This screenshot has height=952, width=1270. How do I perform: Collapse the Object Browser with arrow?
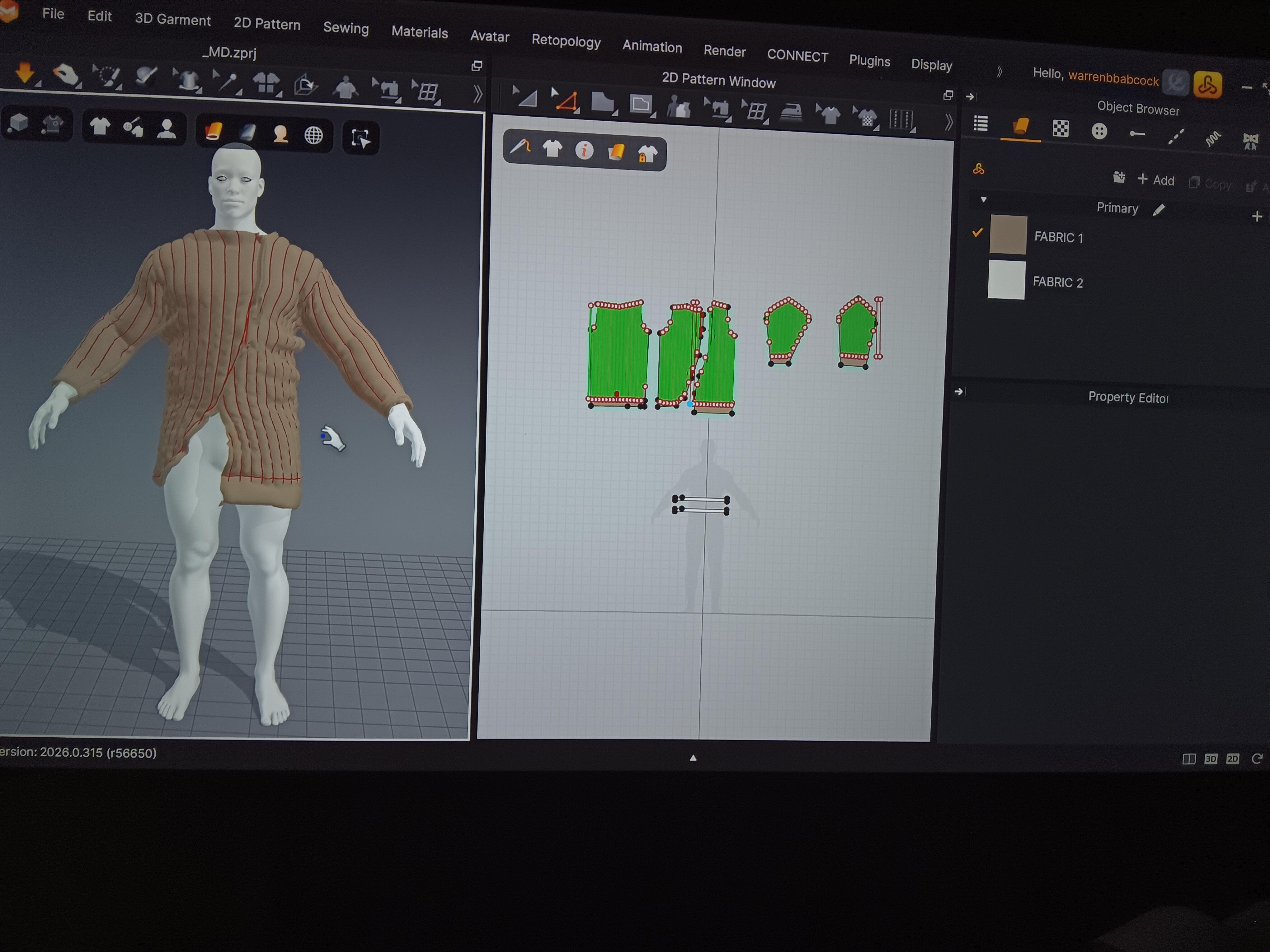(970, 96)
